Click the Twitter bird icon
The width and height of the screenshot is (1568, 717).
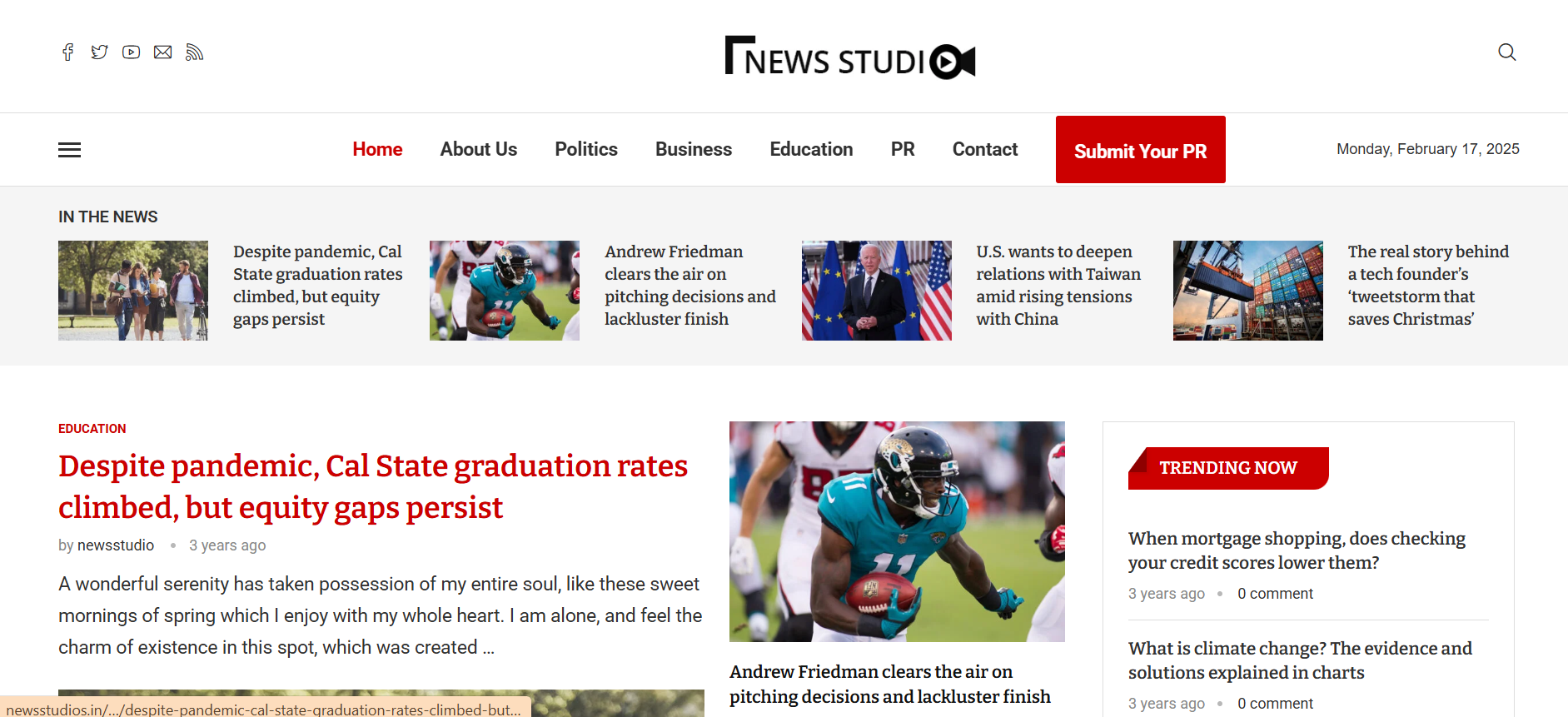tap(99, 52)
